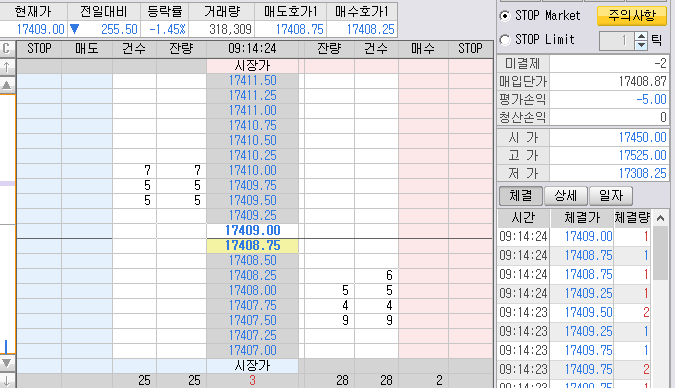Select price 17410.00 in the ladder
The height and width of the screenshot is (388, 675).
pyautogui.click(x=252, y=171)
